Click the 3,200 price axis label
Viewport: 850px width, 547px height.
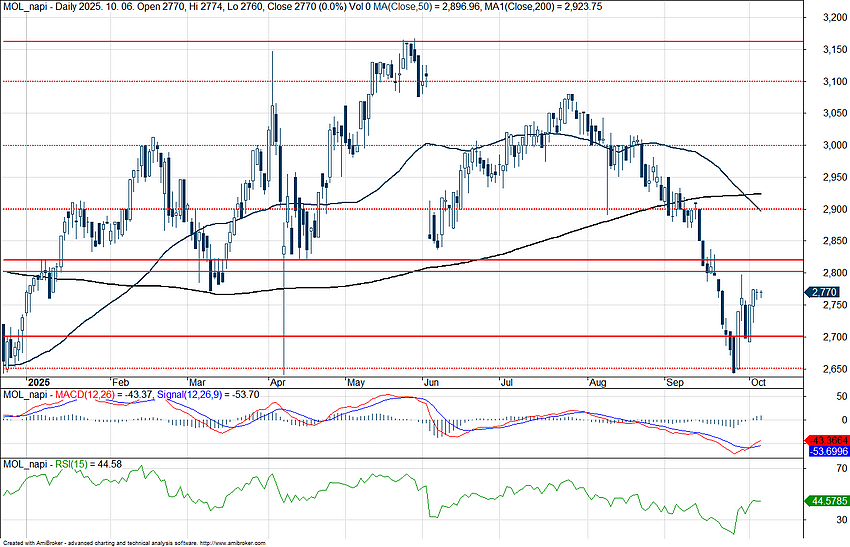[x=829, y=17]
